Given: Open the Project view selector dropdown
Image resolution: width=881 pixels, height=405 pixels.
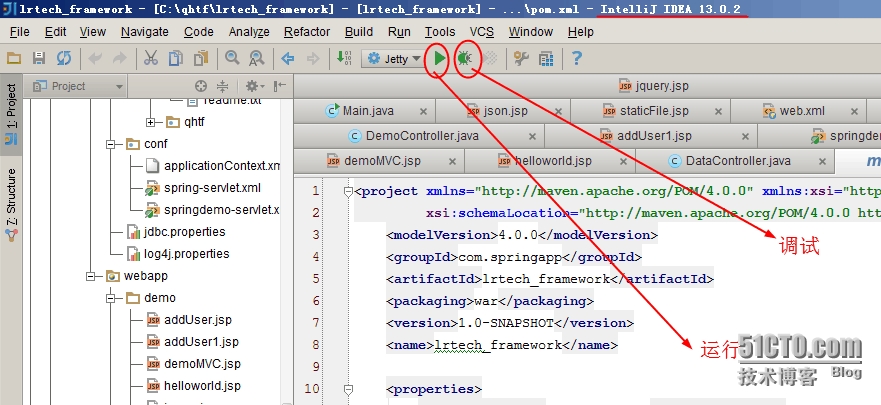Looking at the screenshot, I should (x=79, y=86).
